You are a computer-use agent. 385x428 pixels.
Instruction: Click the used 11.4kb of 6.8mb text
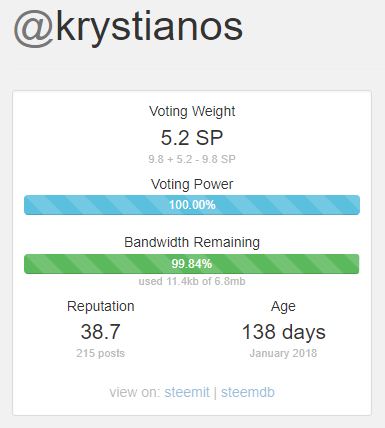(192, 281)
